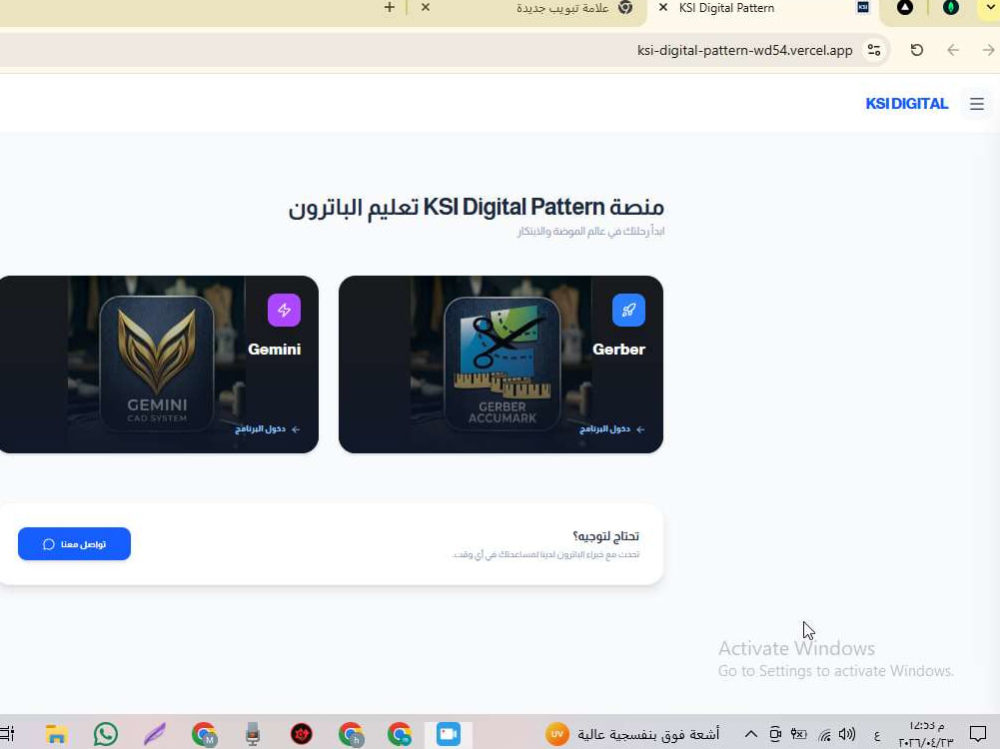The height and width of the screenshot is (749, 1000).
Task: Reload the page with the refresh icon
Action: click(916, 50)
